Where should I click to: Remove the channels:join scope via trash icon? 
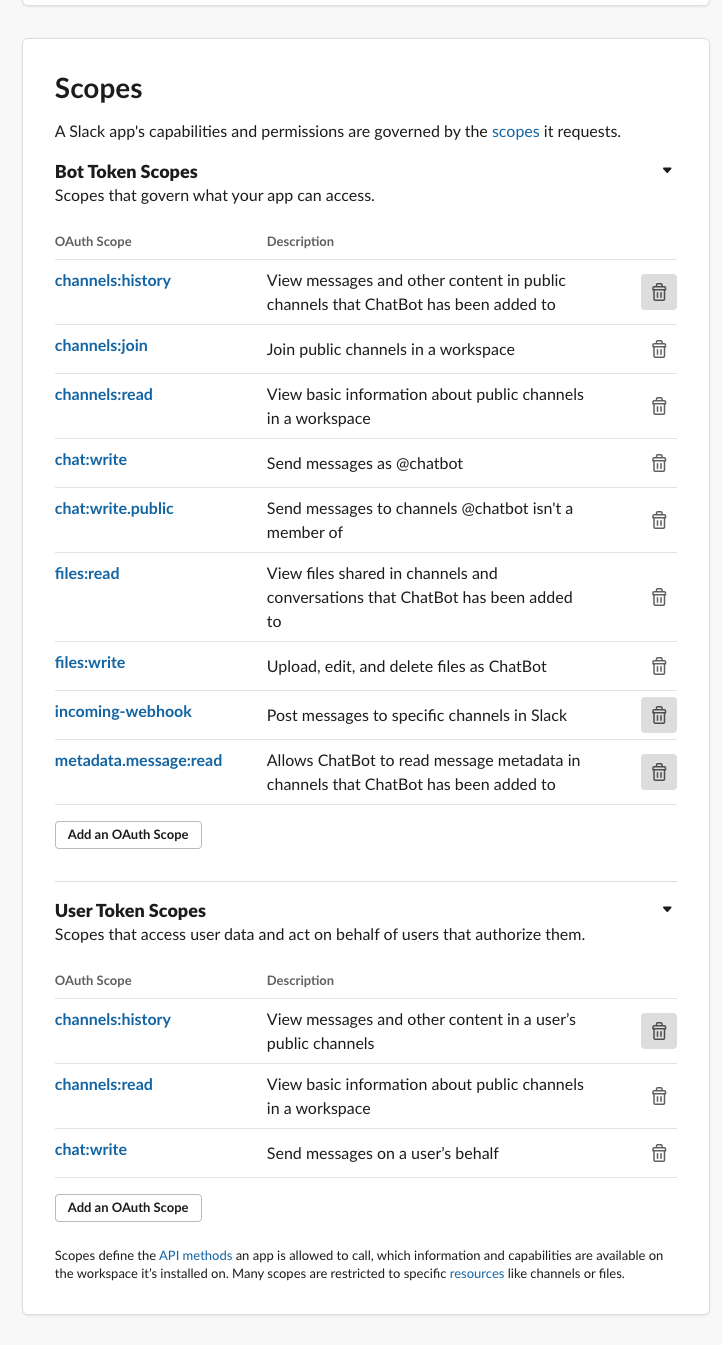click(x=659, y=349)
